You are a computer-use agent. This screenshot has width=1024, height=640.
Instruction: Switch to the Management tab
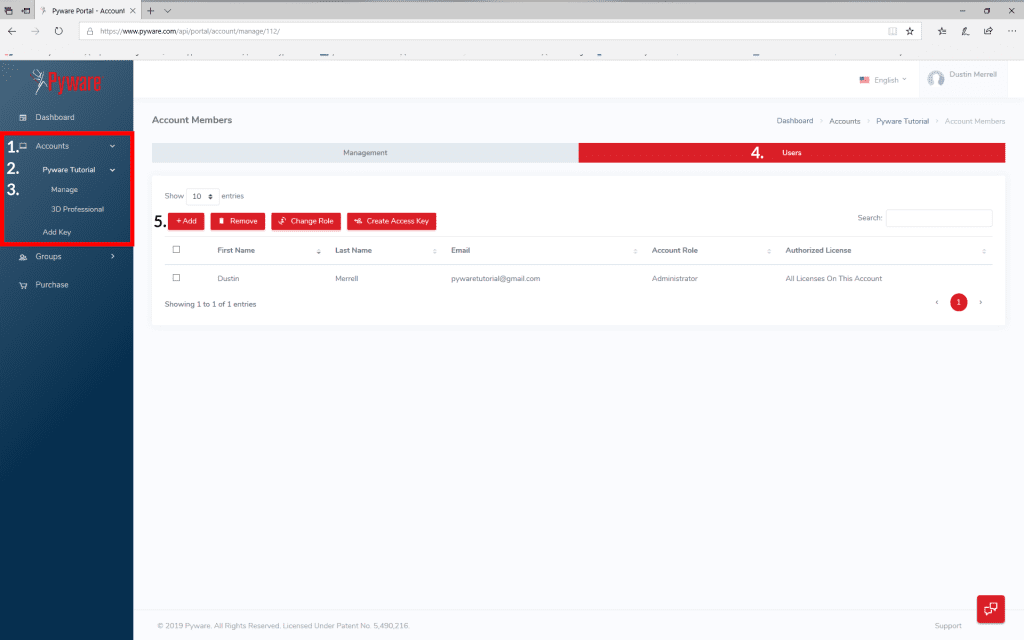pyautogui.click(x=365, y=152)
